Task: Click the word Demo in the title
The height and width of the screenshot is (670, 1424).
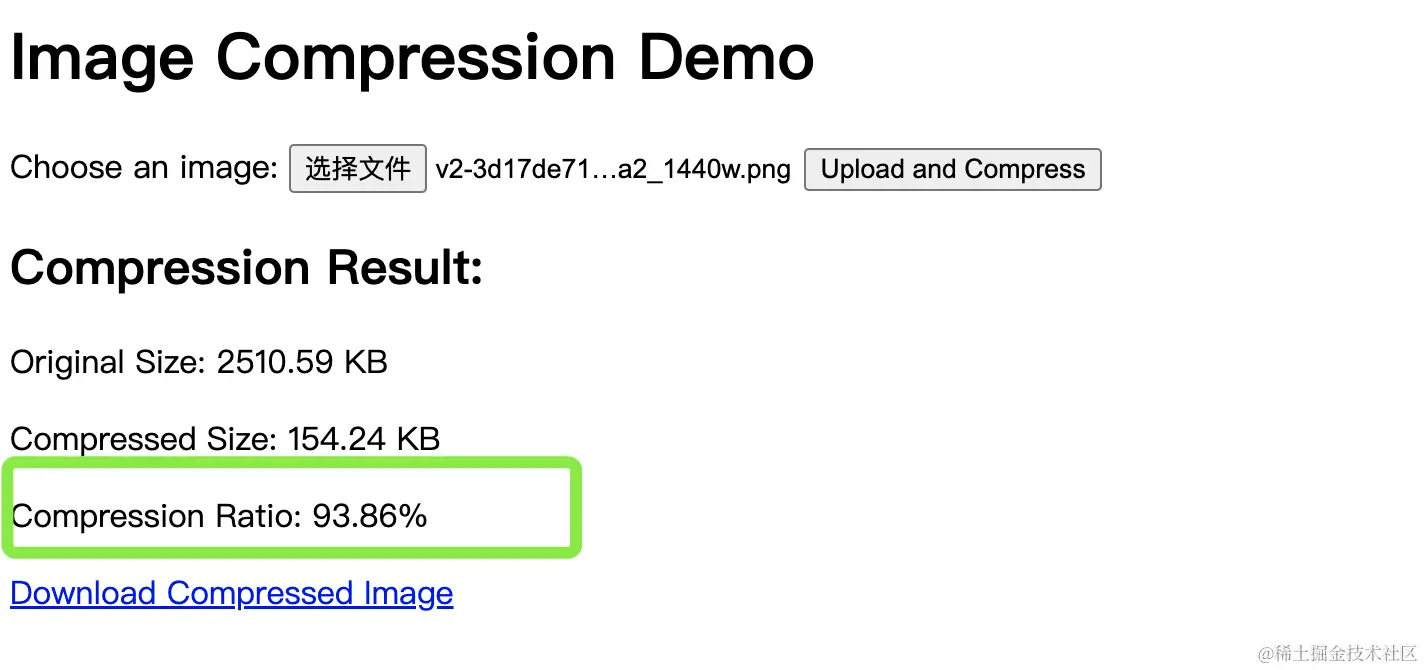Action: pyautogui.click(x=726, y=58)
